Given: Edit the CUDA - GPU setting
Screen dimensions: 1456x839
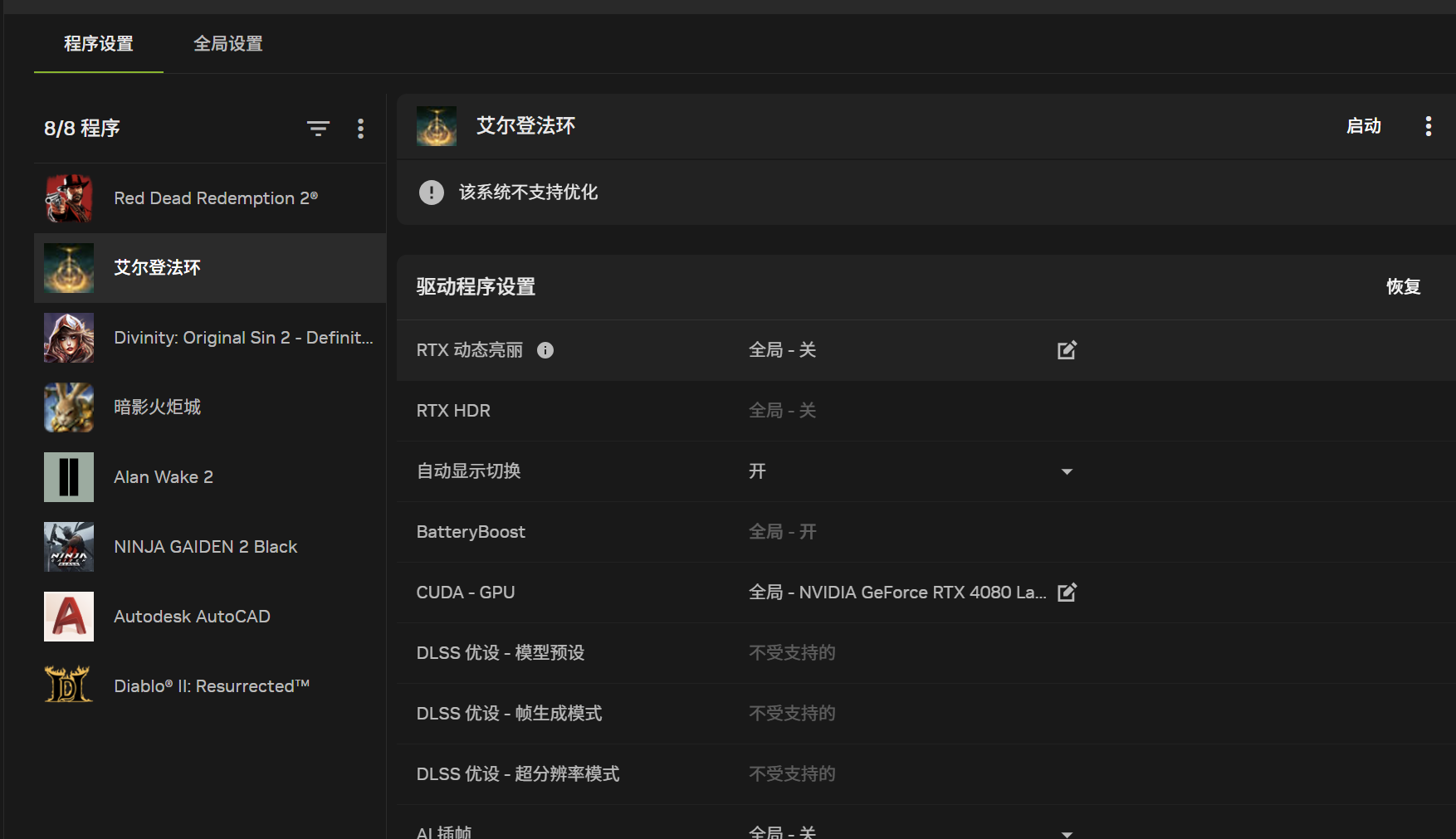Looking at the screenshot, I should [x=1067, y=593].
